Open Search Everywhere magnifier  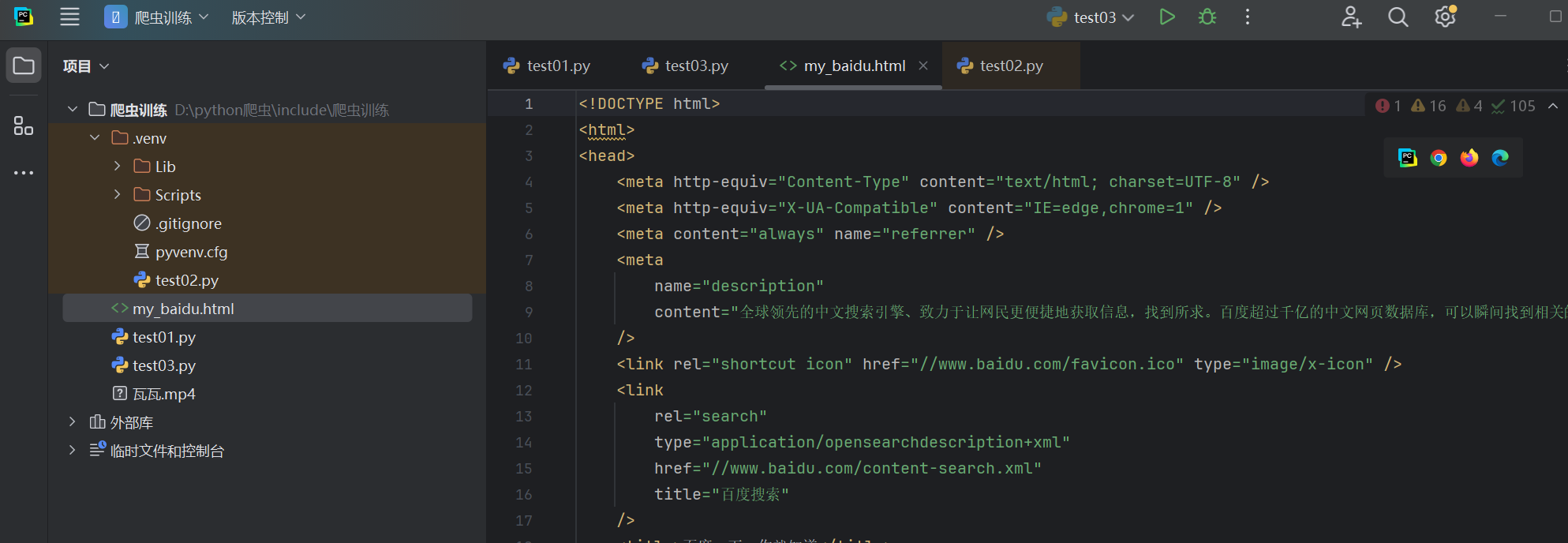[1398, 17]
